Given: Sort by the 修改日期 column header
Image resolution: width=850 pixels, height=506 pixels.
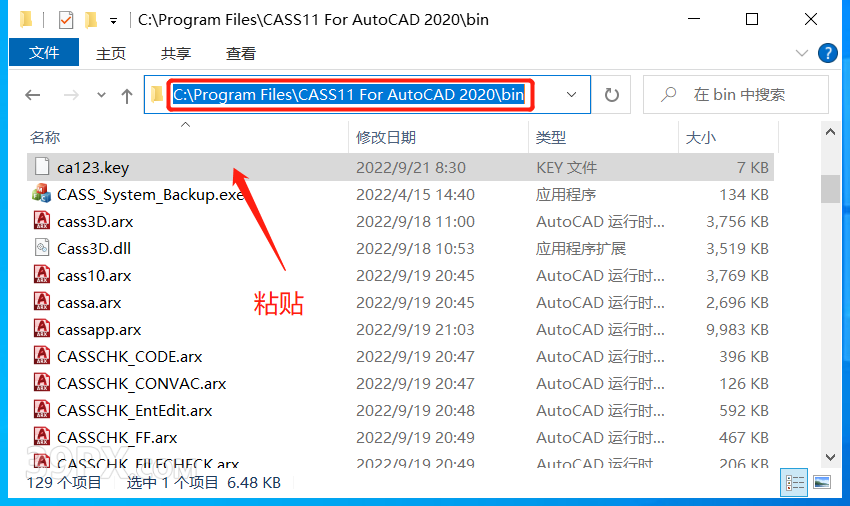Looking at the screenshot, I should point(386,138).
